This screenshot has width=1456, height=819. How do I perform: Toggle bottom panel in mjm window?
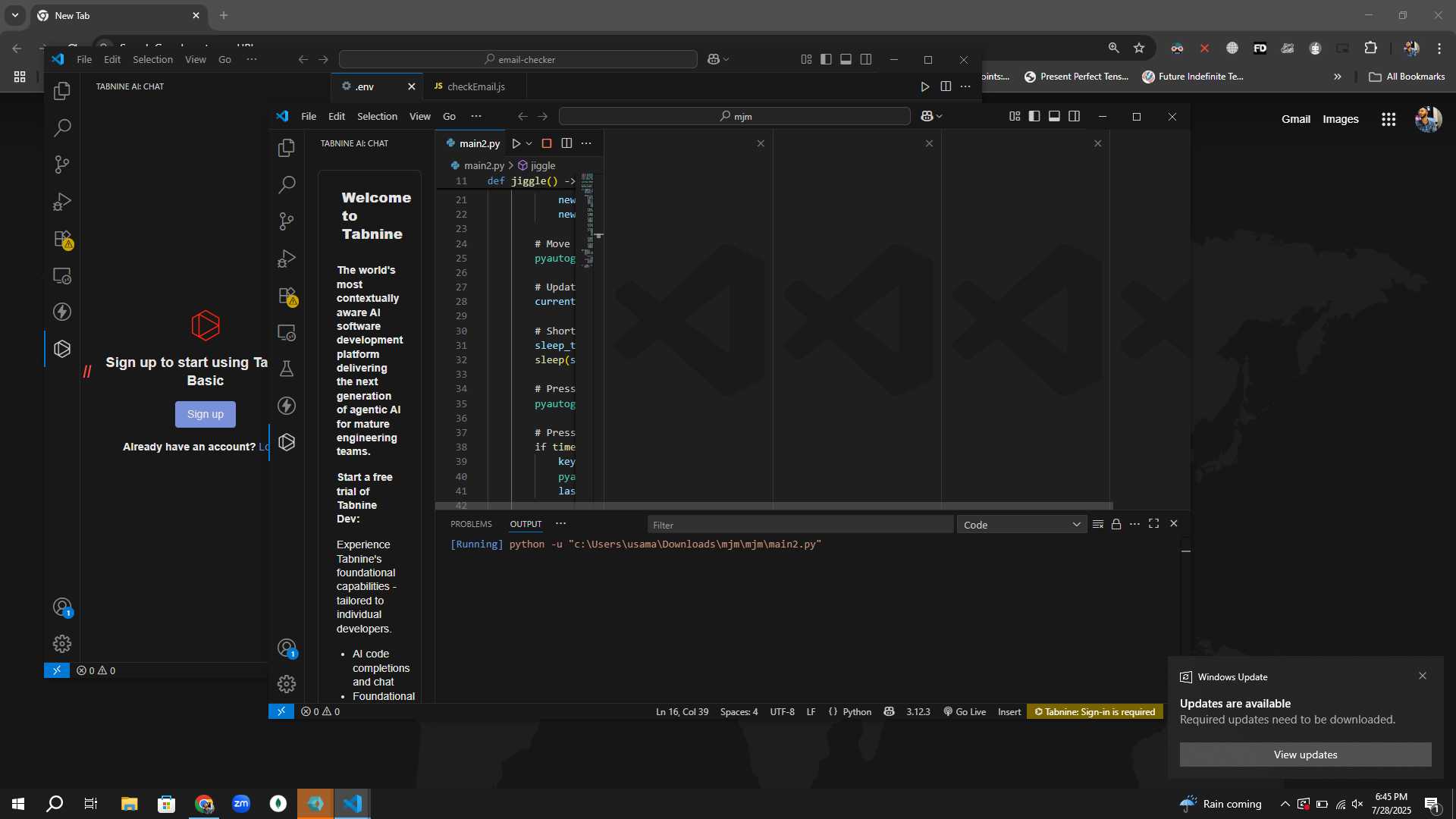click(x=1054, y=116)
